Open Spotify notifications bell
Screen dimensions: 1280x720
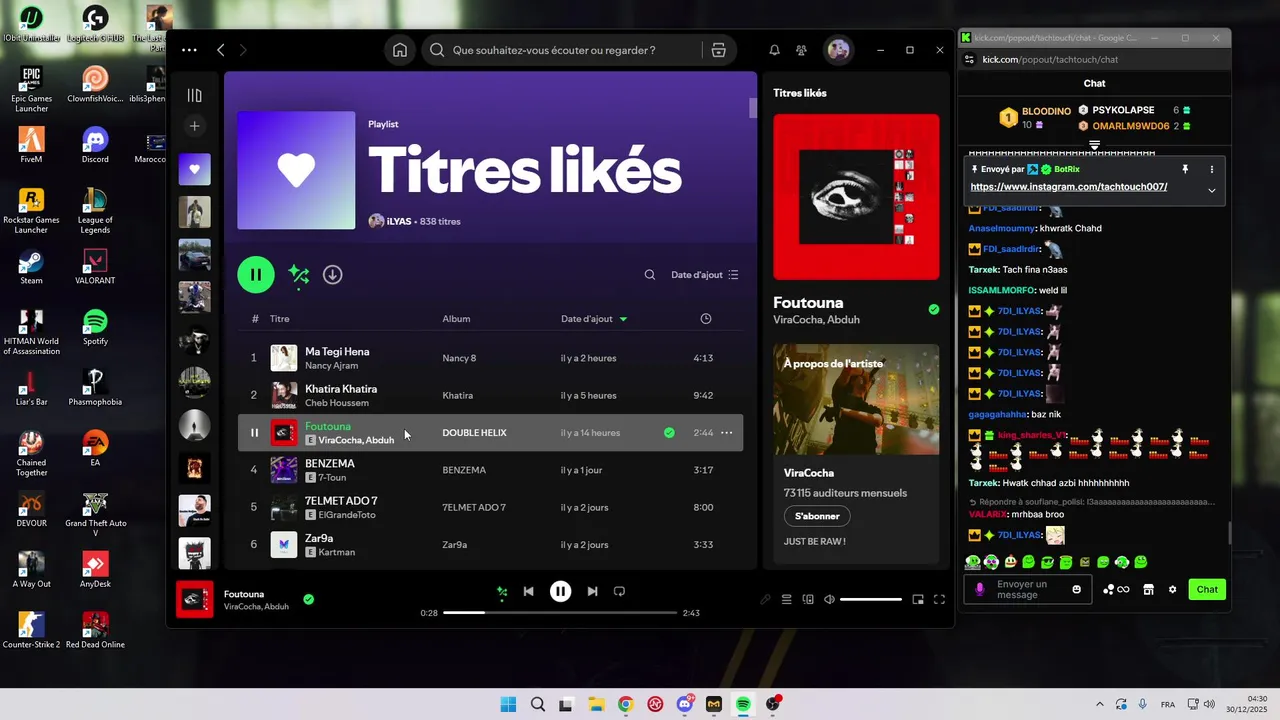coord(774,50)
